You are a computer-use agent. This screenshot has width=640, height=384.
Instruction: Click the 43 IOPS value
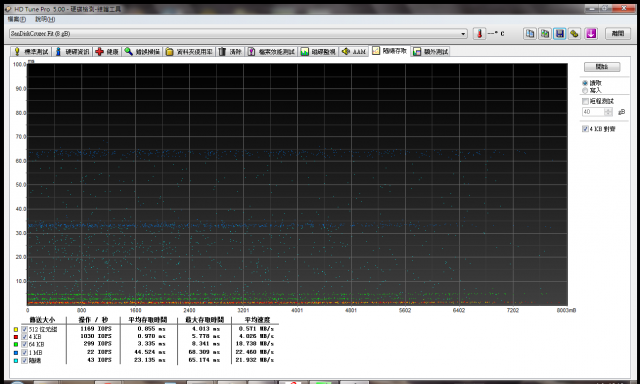coord(99,360)
